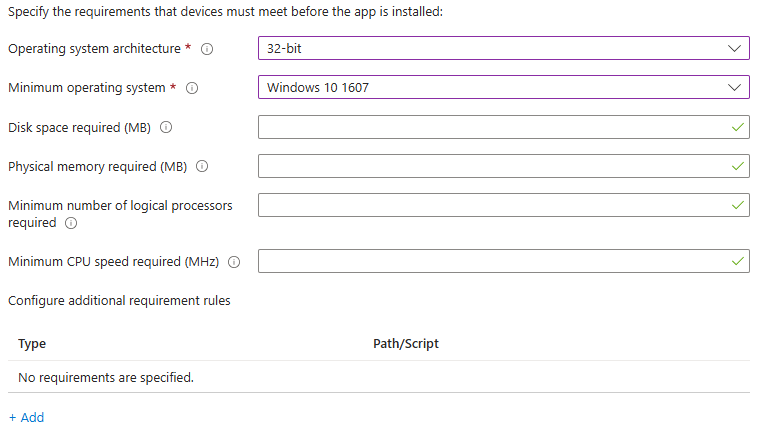Click the Path/Script column header
Viewport: 784px width, 436px height.
pos(406,344)
